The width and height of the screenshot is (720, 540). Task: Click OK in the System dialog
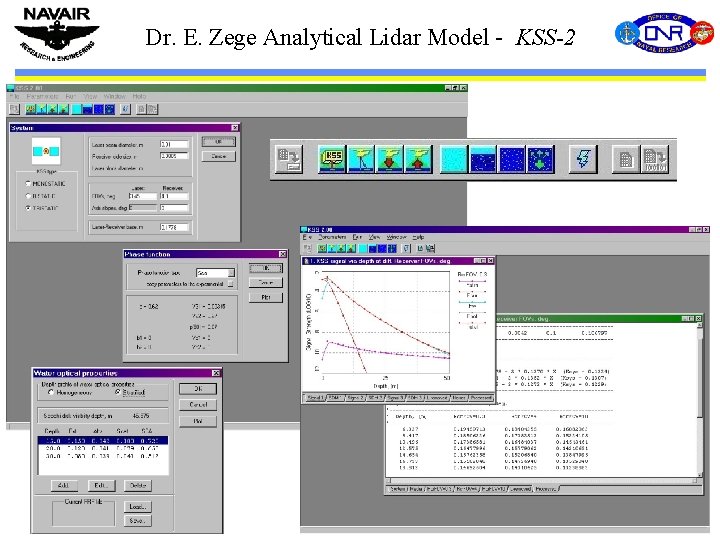(x=219, y=142)
